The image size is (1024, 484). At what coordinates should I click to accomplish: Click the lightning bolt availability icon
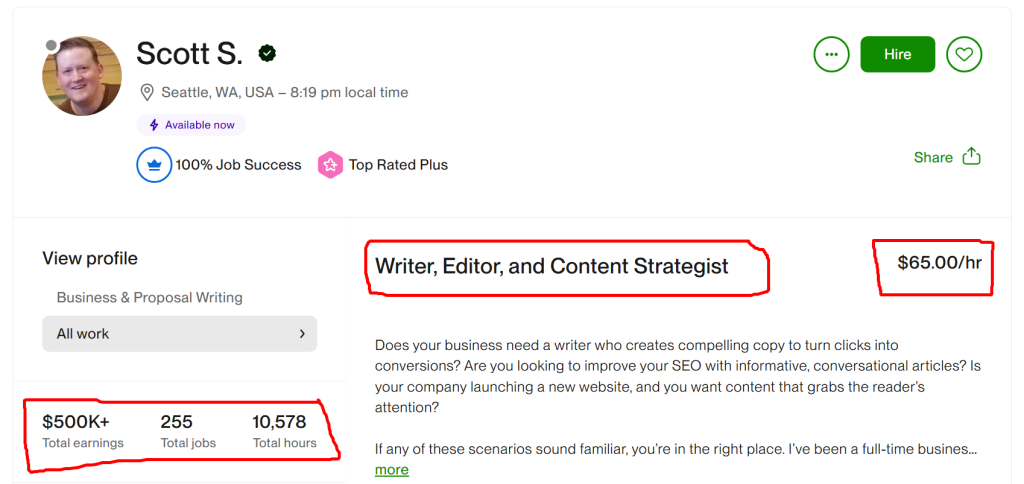[154, 125]
